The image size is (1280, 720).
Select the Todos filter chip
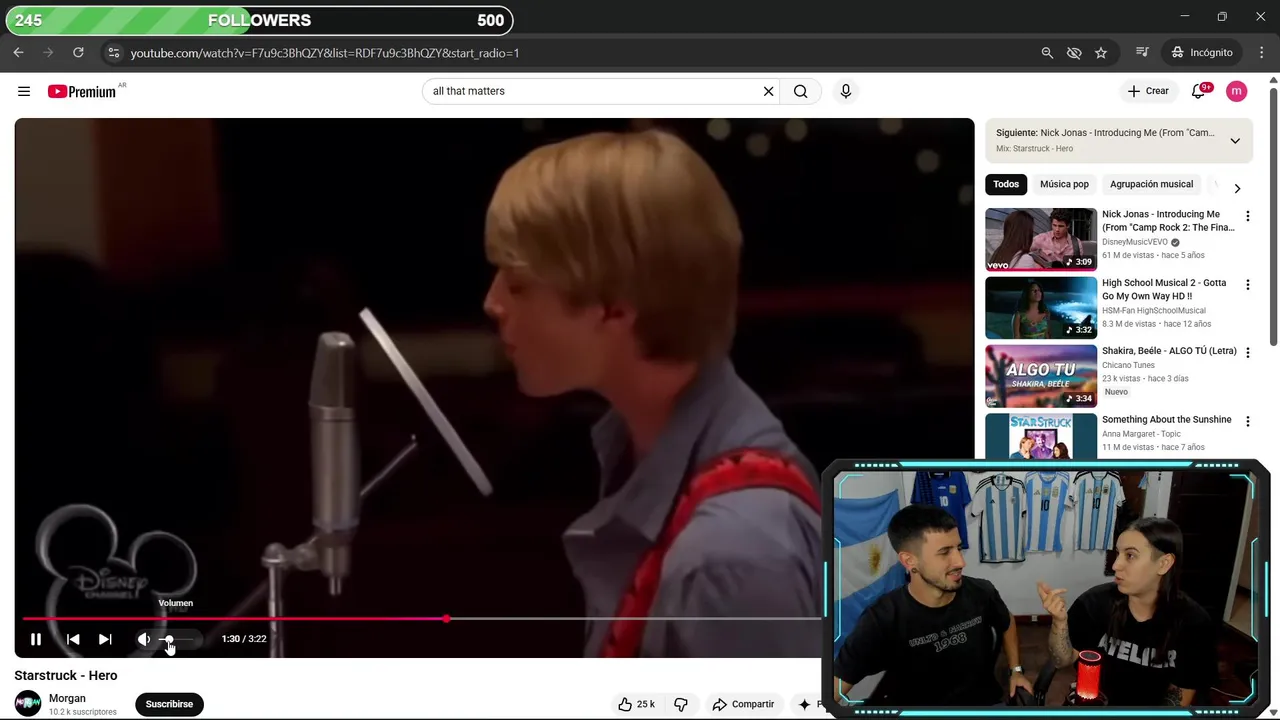point(1006,184)
